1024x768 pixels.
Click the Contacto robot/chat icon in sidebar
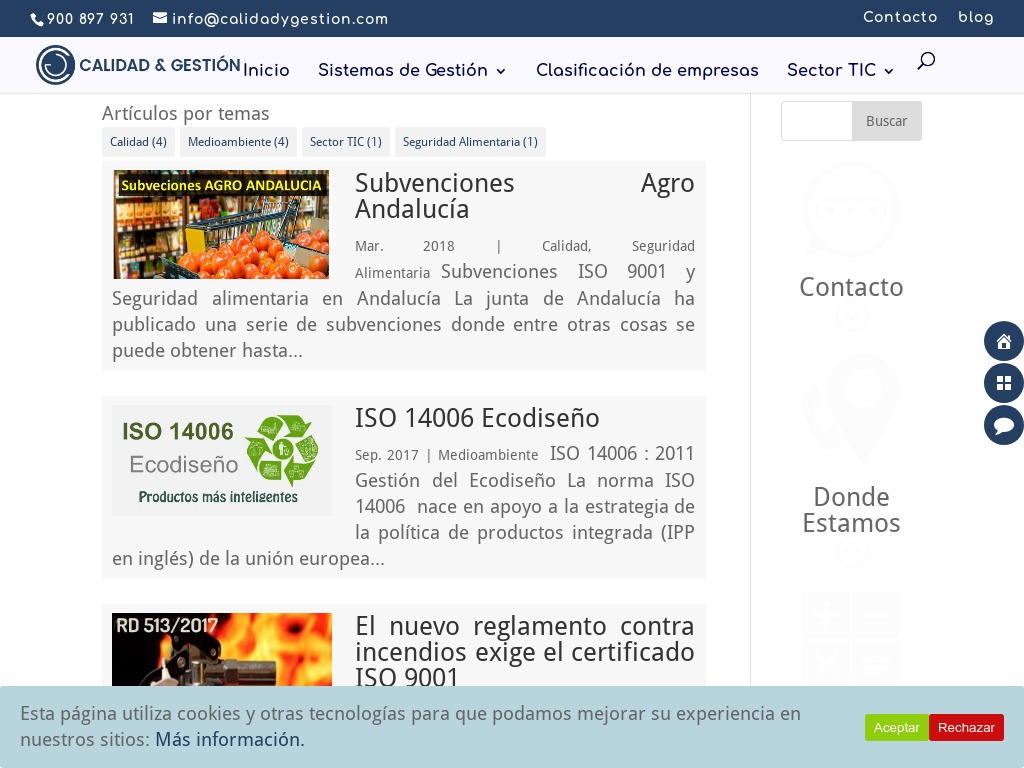click(x=851, y=210)
